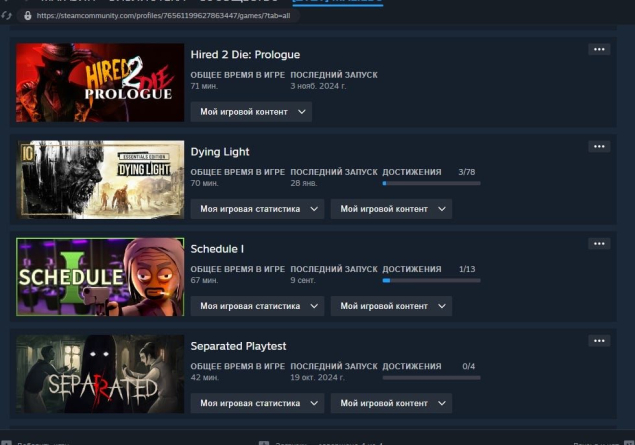
Task: Open the three-dot options for Separated Playtest
Action: coord(599,341)
